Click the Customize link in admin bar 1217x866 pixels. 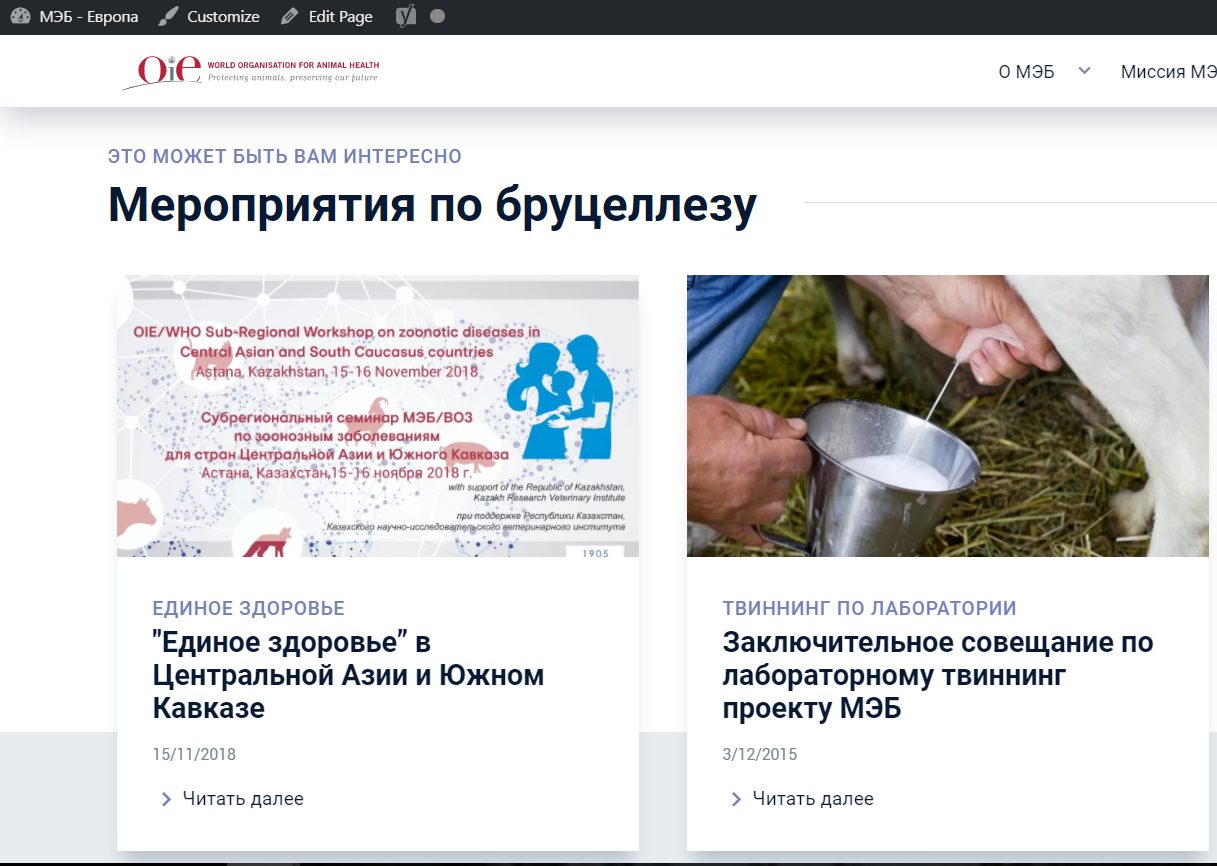223,17
